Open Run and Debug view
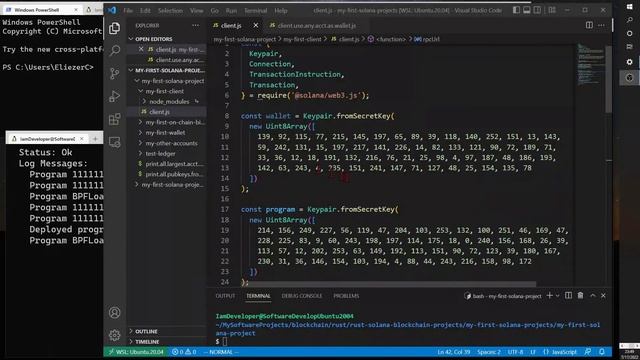 click(x=115, y=96)
